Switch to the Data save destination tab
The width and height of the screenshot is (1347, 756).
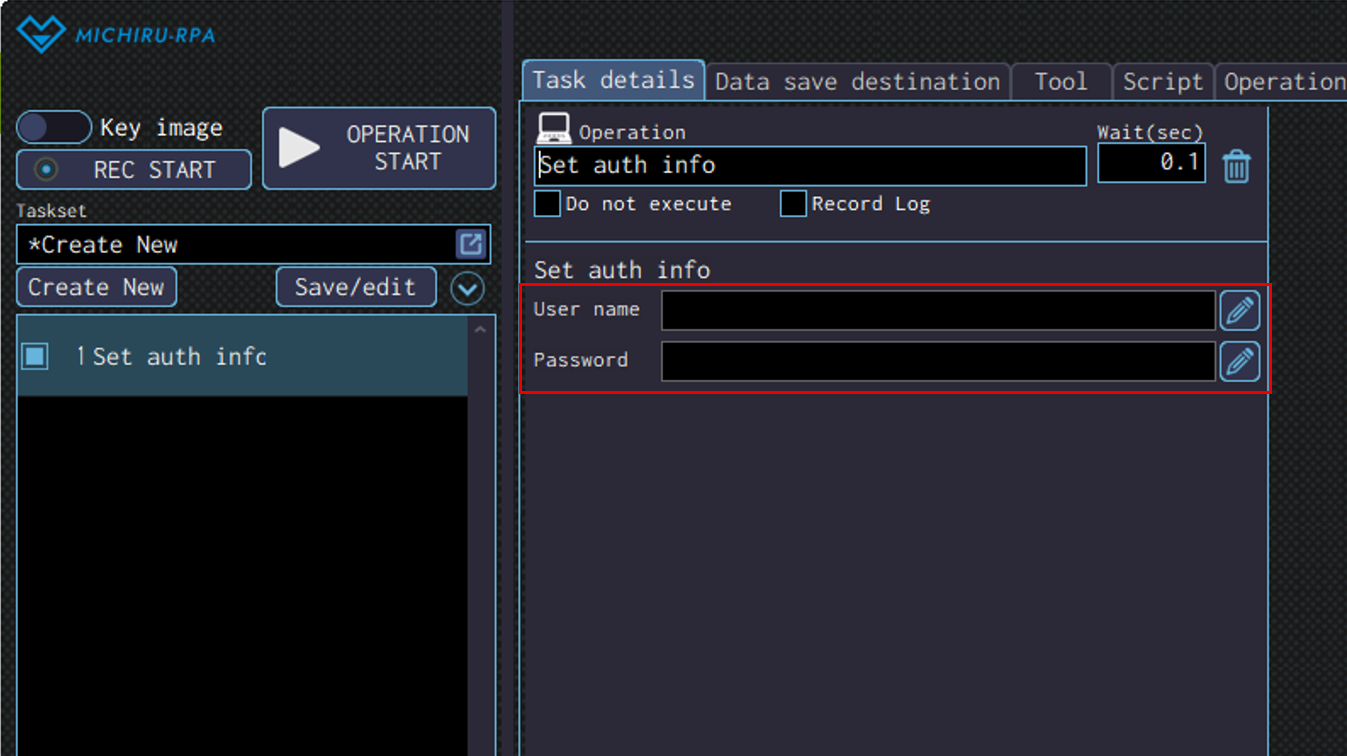(x=857, y=82)
